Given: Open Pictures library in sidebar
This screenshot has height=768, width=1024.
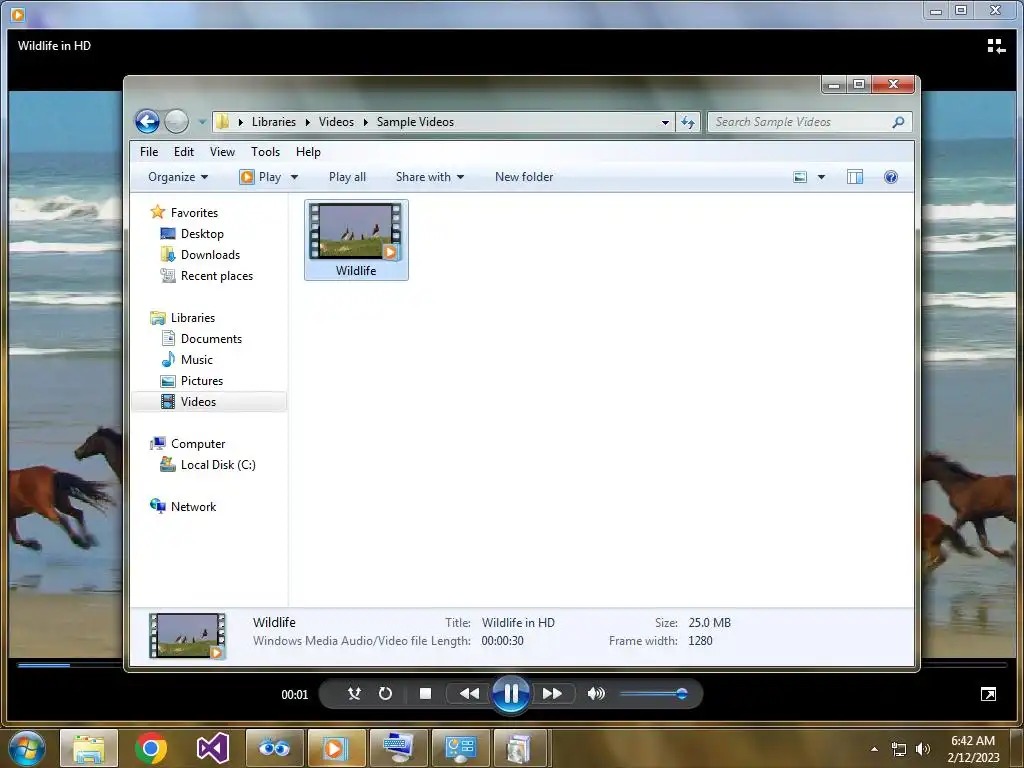Looking at the screenshot, I should pos(202,381).
